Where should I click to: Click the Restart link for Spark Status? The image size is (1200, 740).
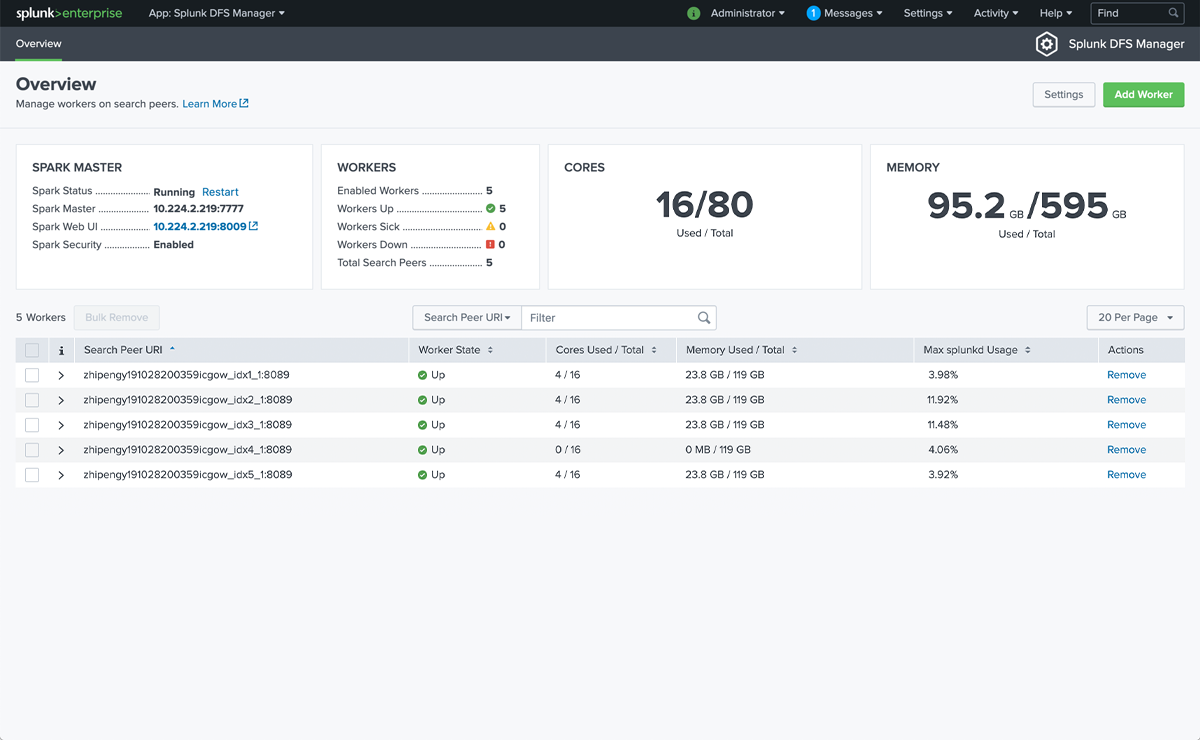point(220,192)
